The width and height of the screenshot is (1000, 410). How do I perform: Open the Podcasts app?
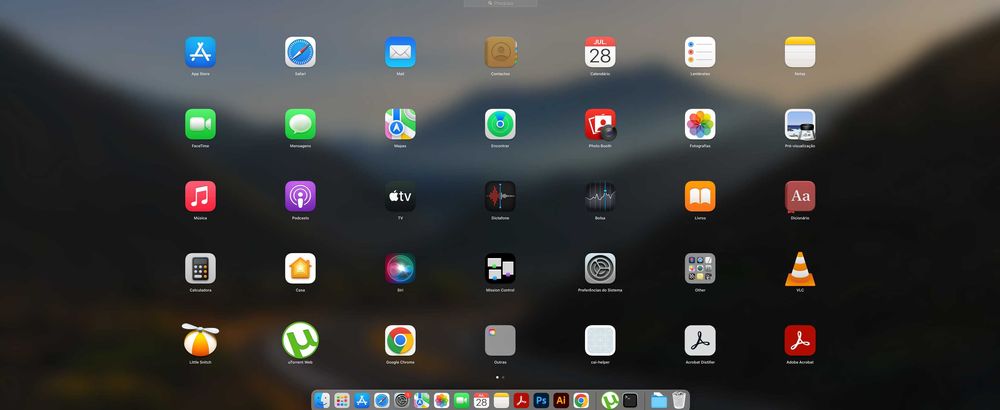pyautogui.click(x=300, y=196)
